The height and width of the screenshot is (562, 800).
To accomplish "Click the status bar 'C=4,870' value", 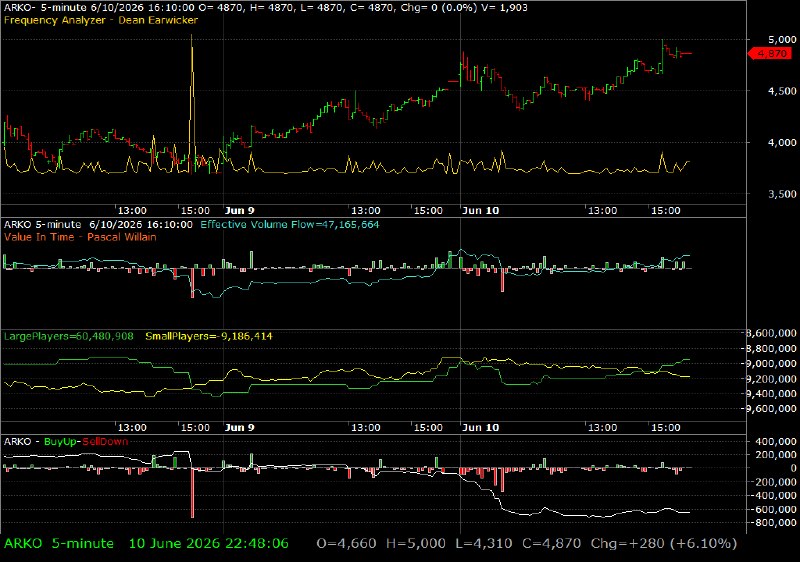I will point(552,544).
